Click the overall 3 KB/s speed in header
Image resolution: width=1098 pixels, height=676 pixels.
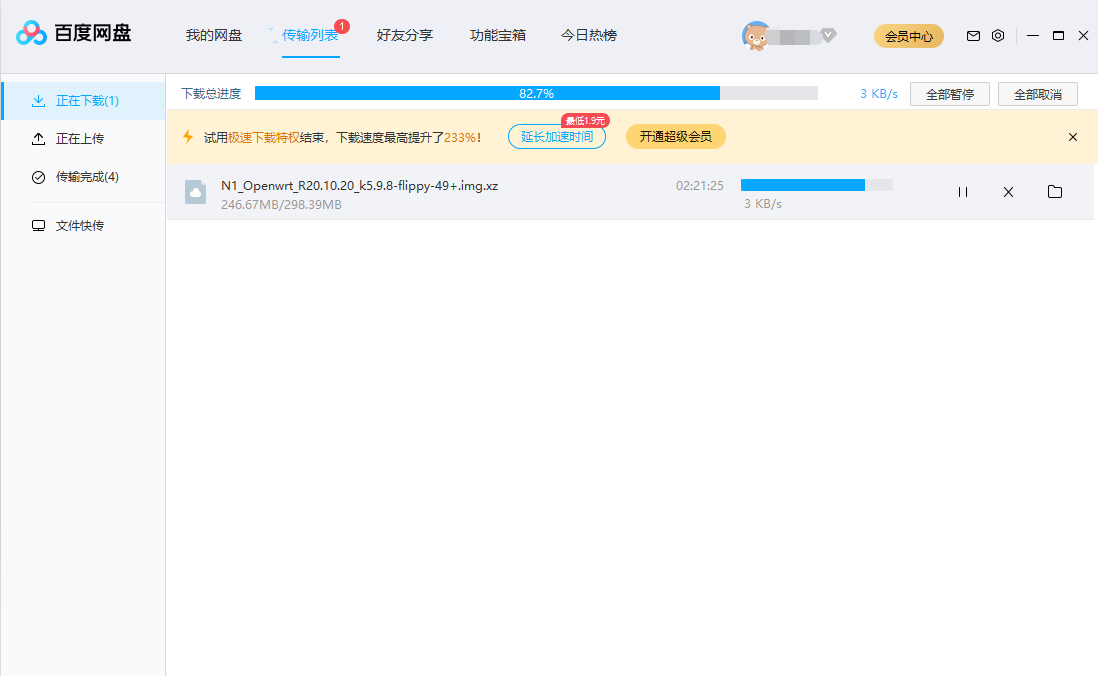(x=879, y=94)
